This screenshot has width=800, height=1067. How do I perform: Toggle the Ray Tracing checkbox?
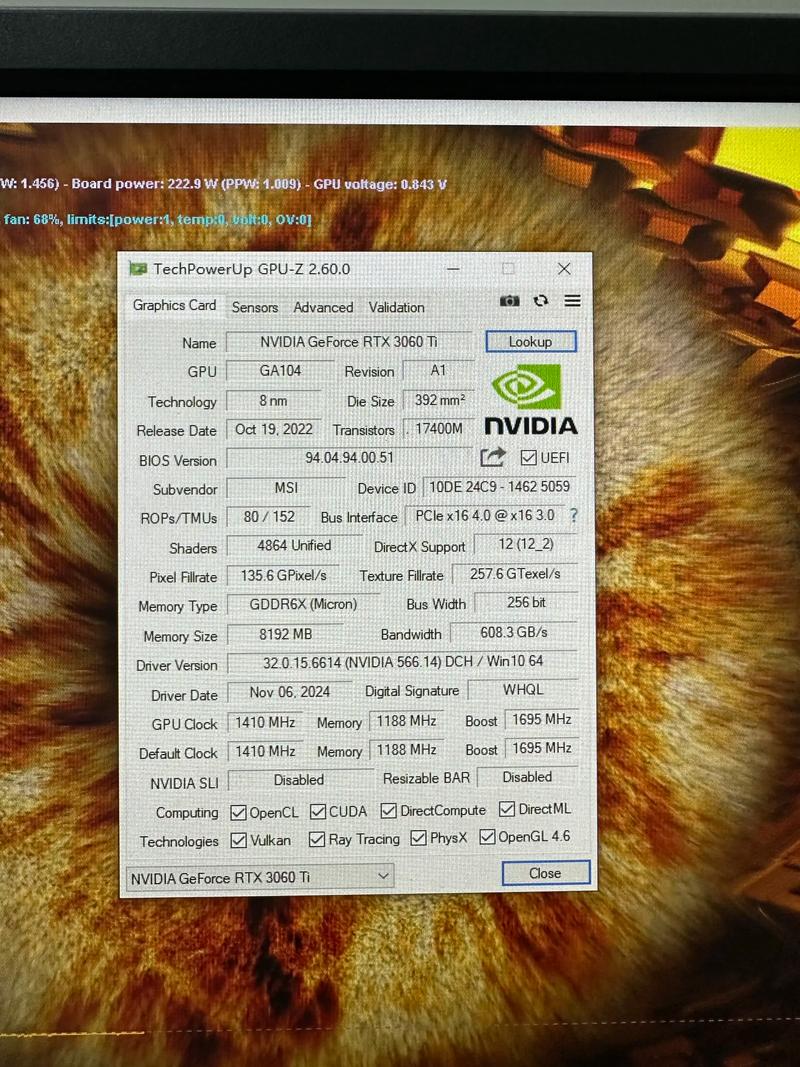pyautogui.click(x=317, y=839)
